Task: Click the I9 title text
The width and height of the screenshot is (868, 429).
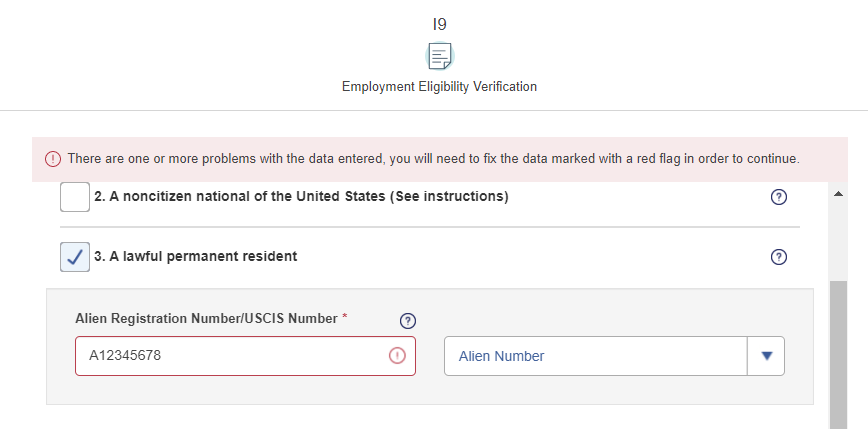Action: (x=440, y=24)
